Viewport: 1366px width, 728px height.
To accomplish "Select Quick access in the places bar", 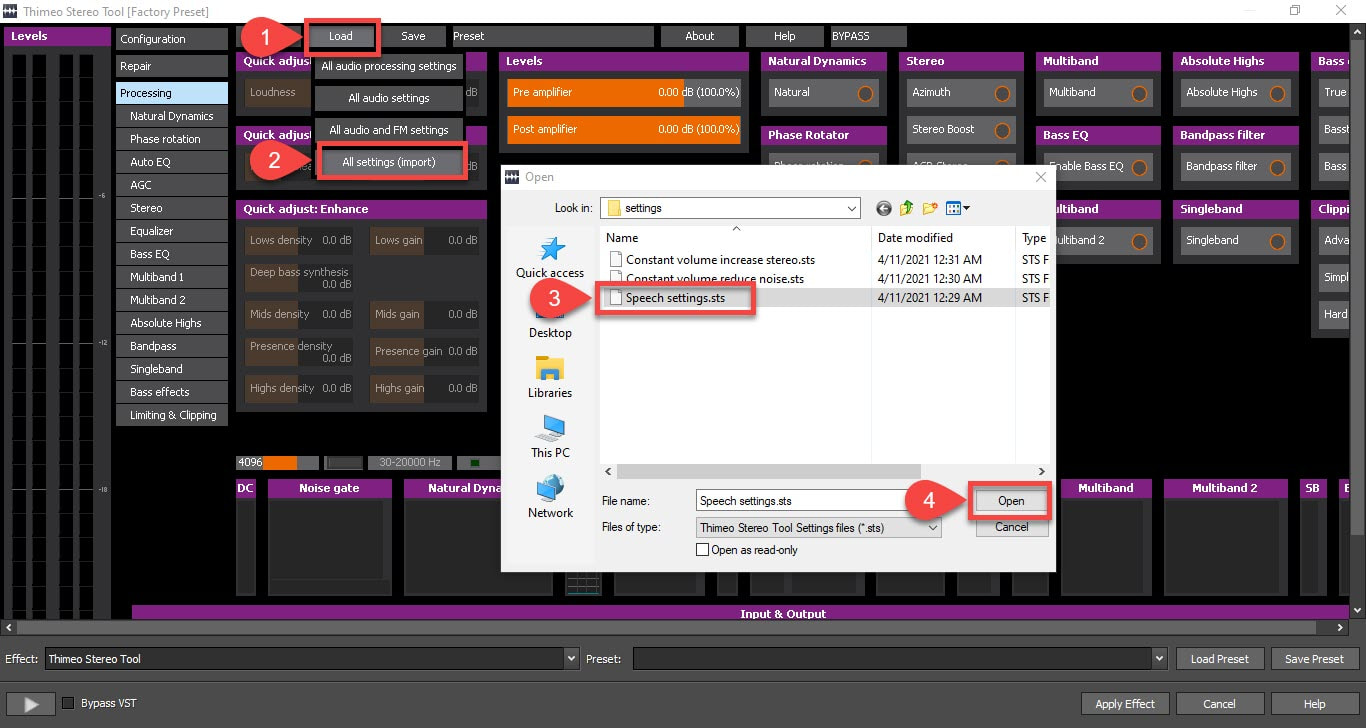I will click(550, 258).
